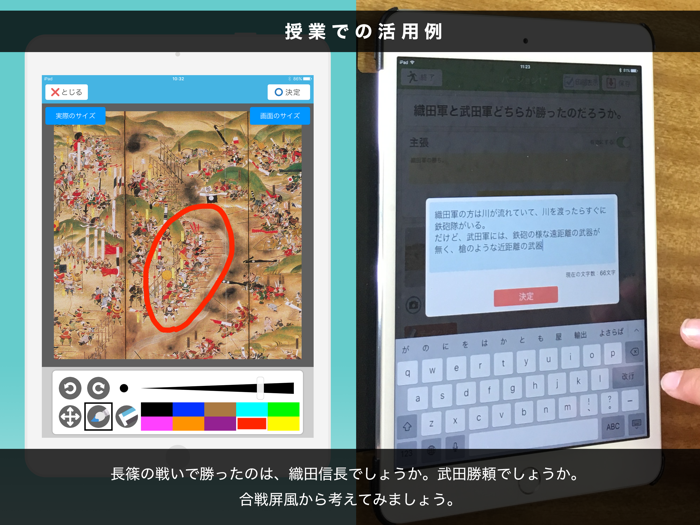Confirm drawing with the 決定 circle button

(288, 92)
